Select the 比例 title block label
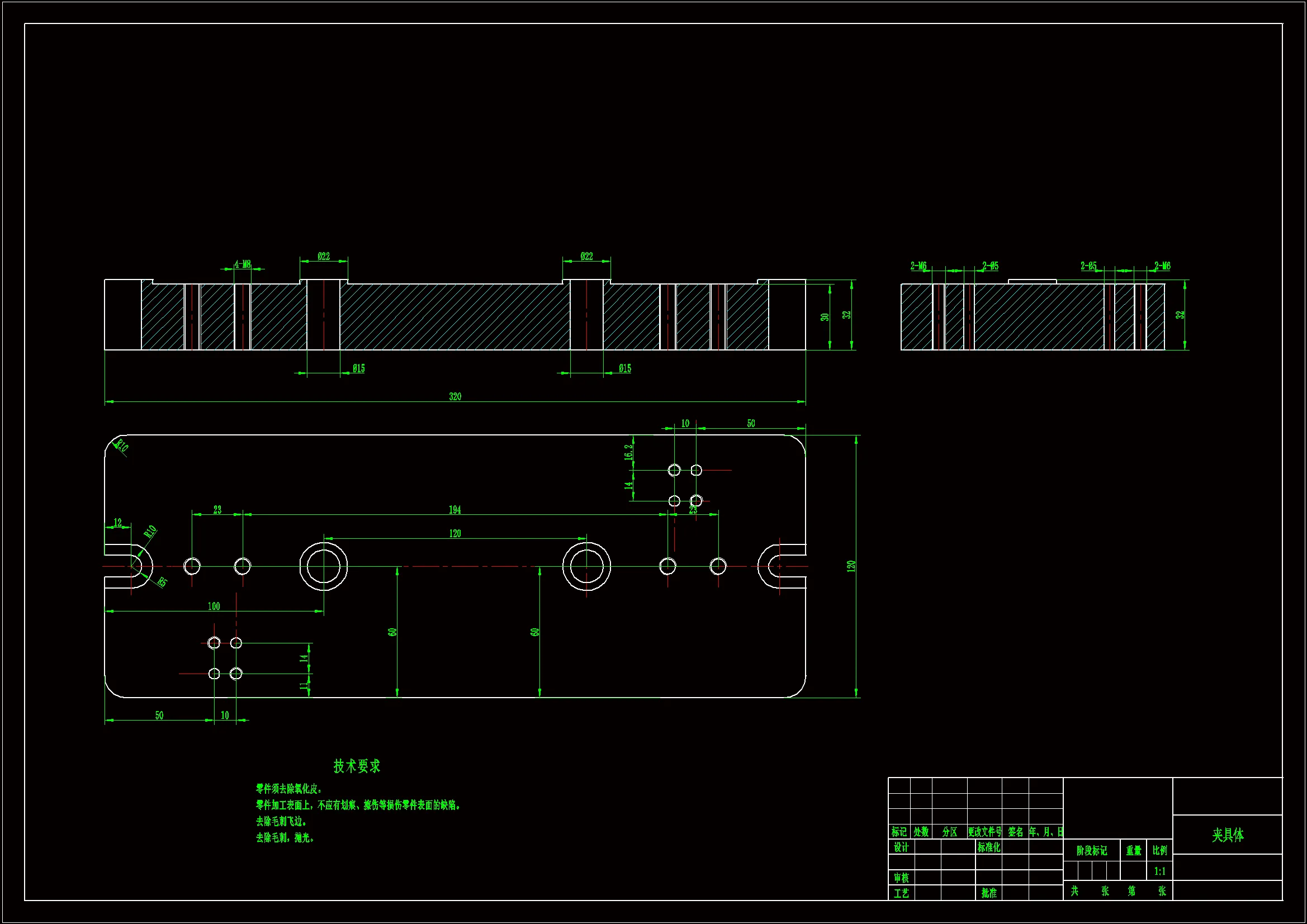Image resolution: width=1307 pixels, height=924 pixels. click(1159, 850)
